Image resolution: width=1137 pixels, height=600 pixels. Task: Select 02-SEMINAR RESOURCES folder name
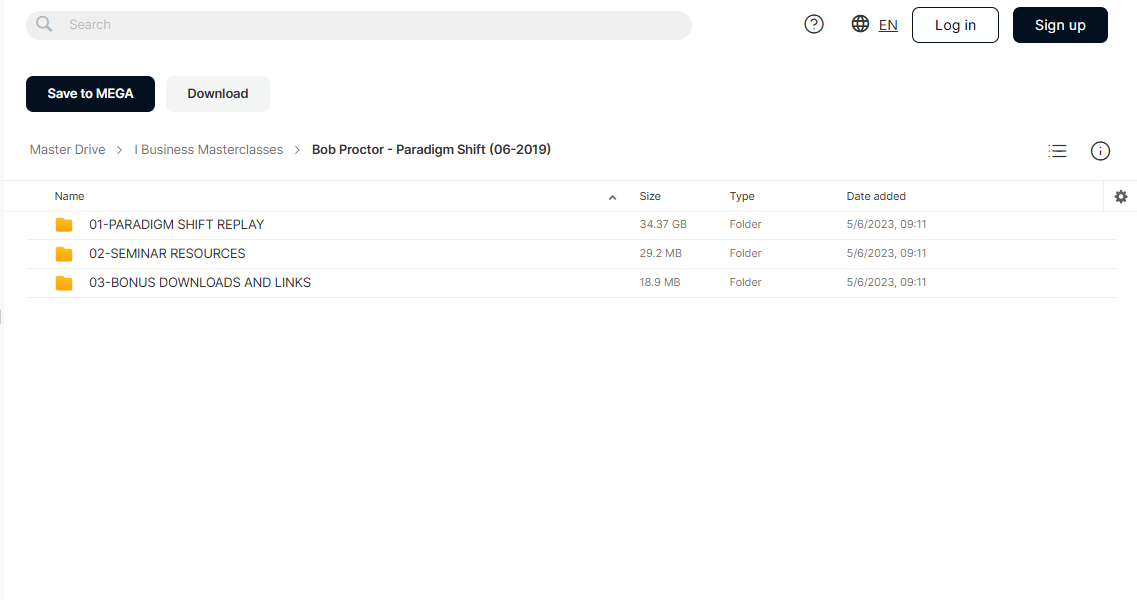tap(167, 254)
